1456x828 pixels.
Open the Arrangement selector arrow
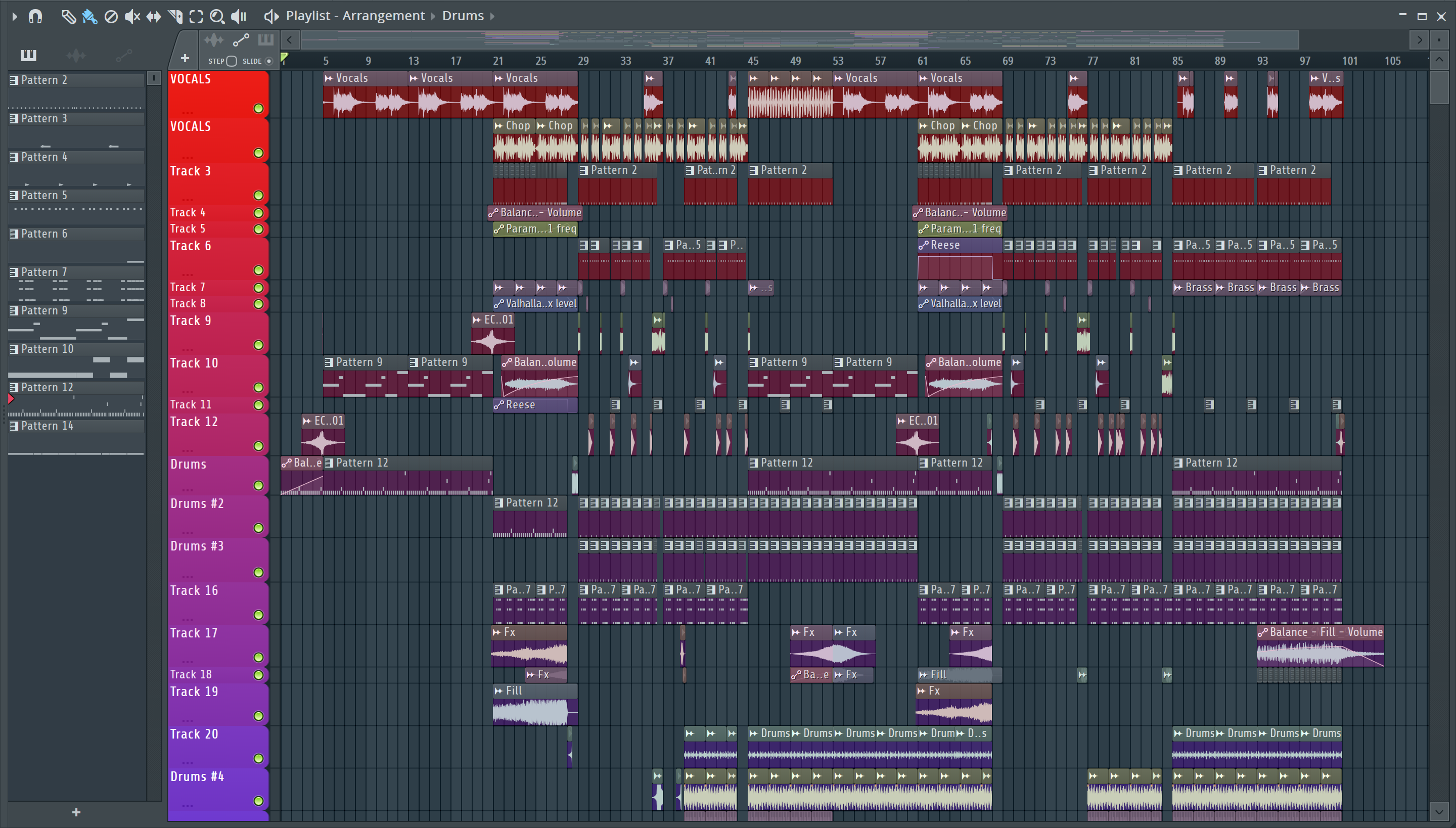(x=433, y=16)
